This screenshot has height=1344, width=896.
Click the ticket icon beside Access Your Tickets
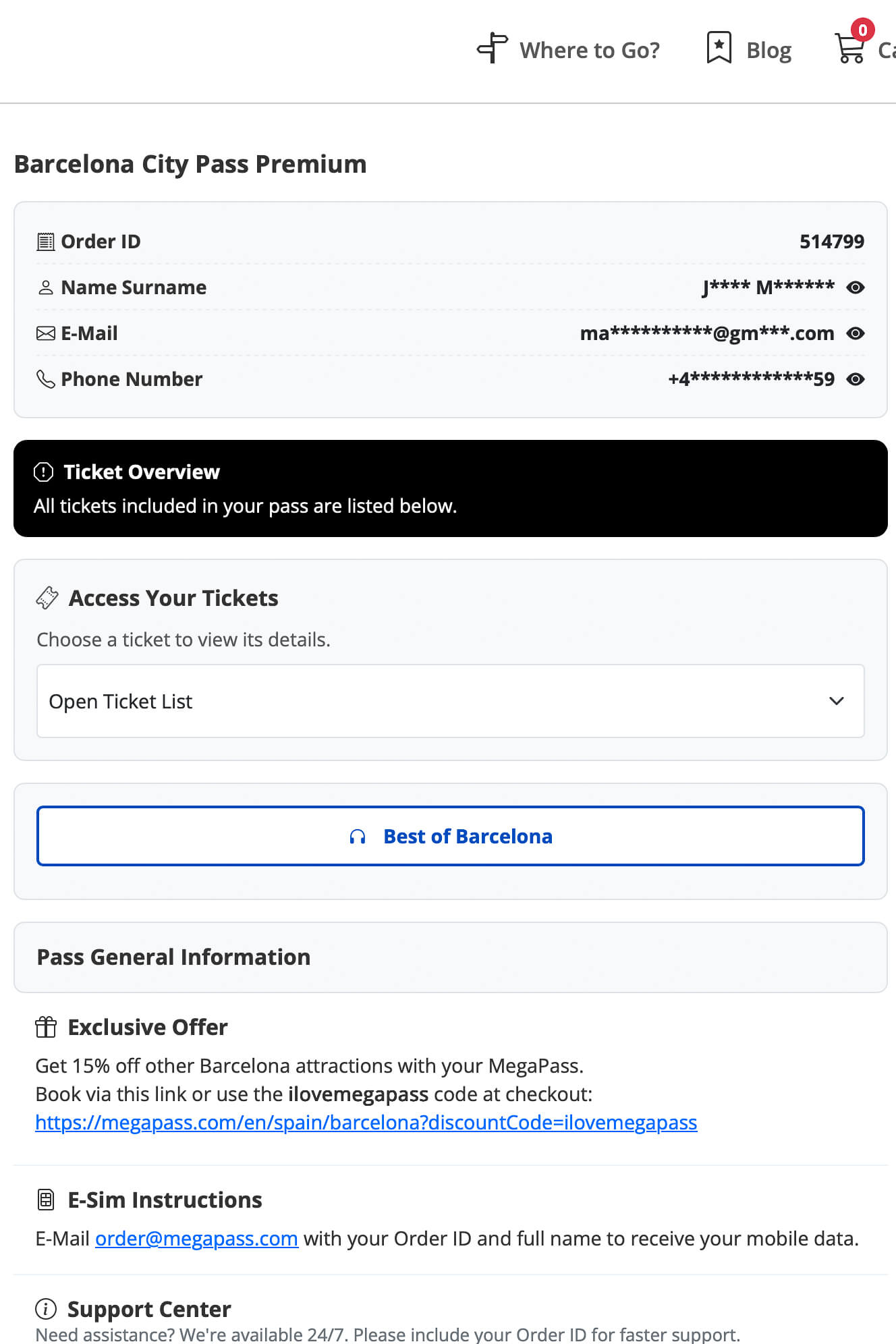[47, 598]
